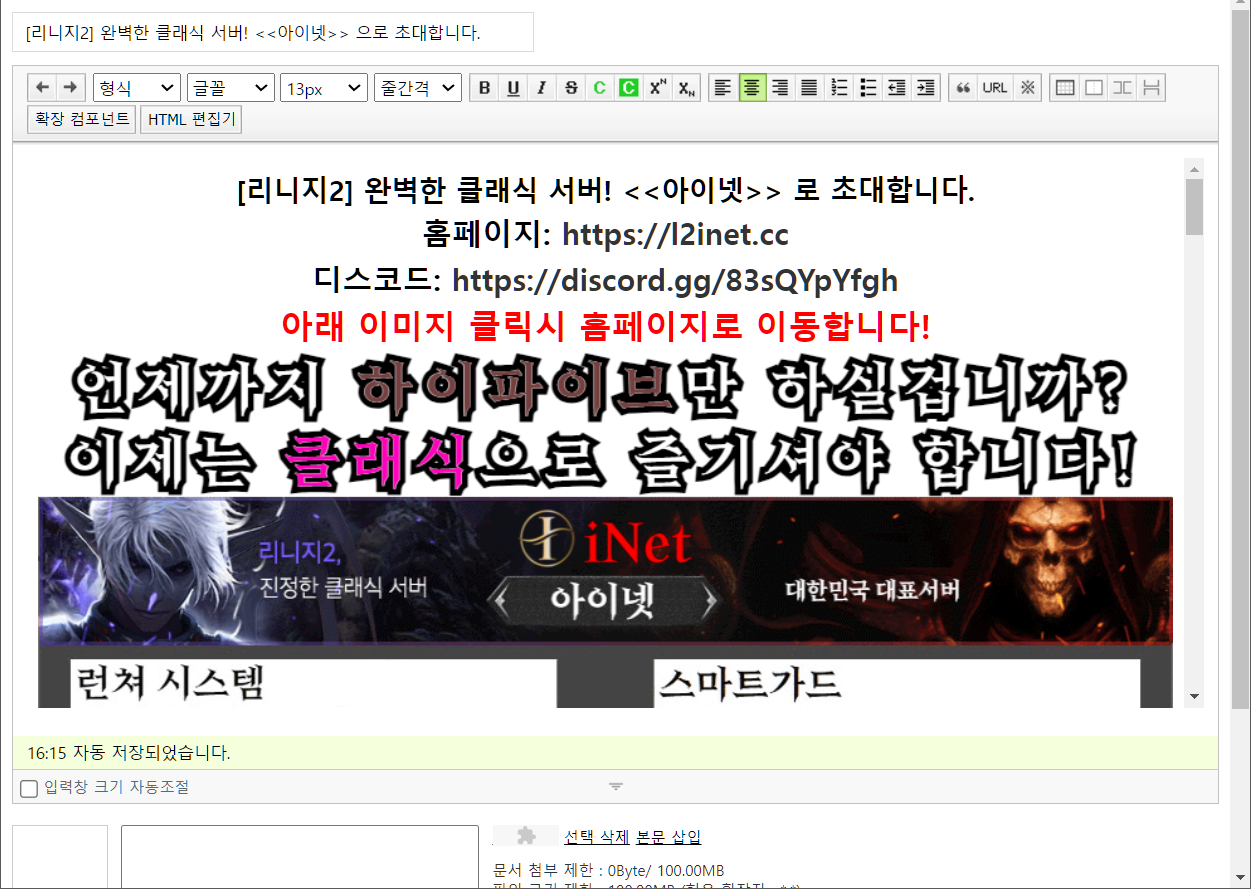This screenshot has width=1251, height=889.
Task: Switch to HTML 편집기
Action: pyautogui.click(x=191, y=119)
